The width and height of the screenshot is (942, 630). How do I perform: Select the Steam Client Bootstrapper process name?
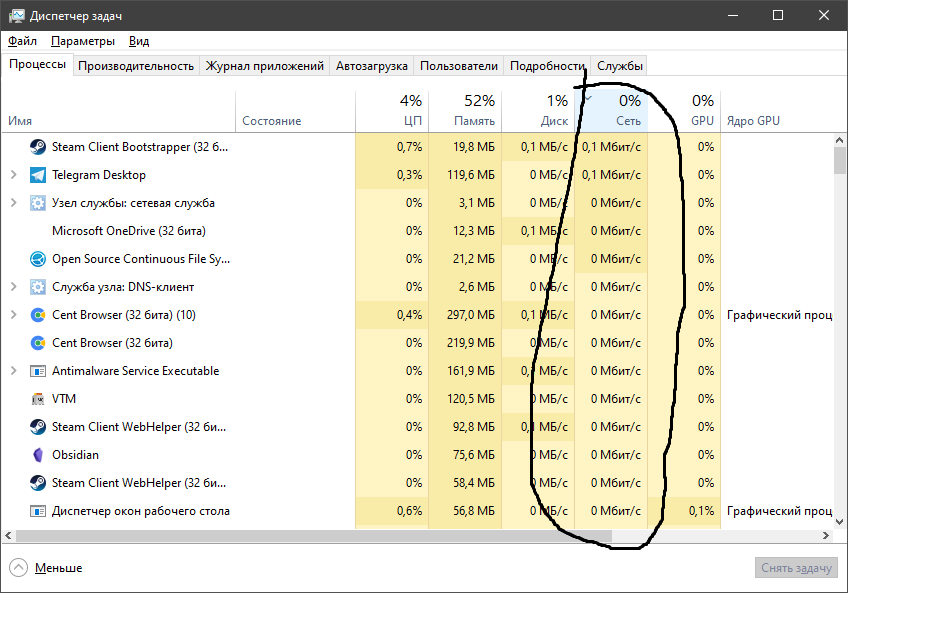coord(140,147)
